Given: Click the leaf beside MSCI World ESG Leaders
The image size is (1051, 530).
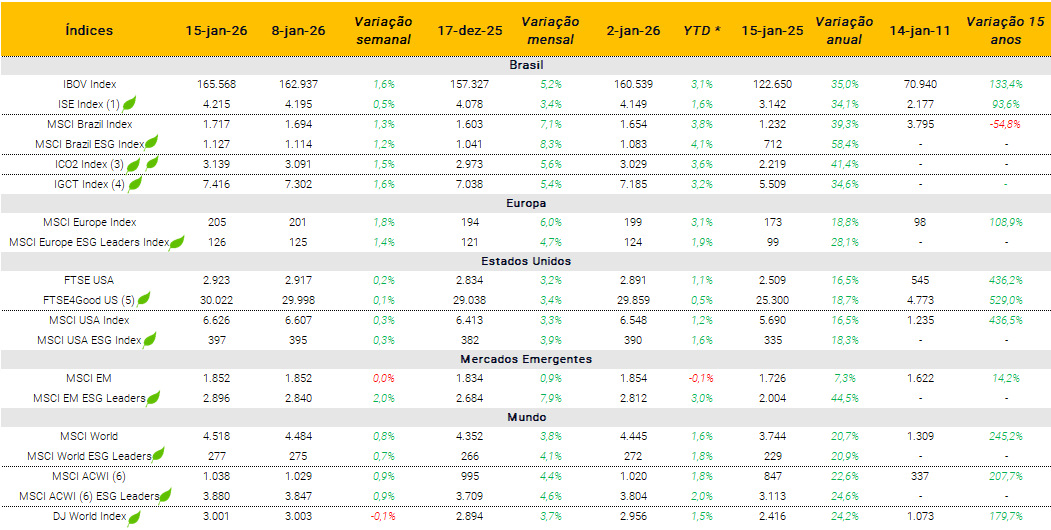Looking at the screenshot, I should 159,455.
